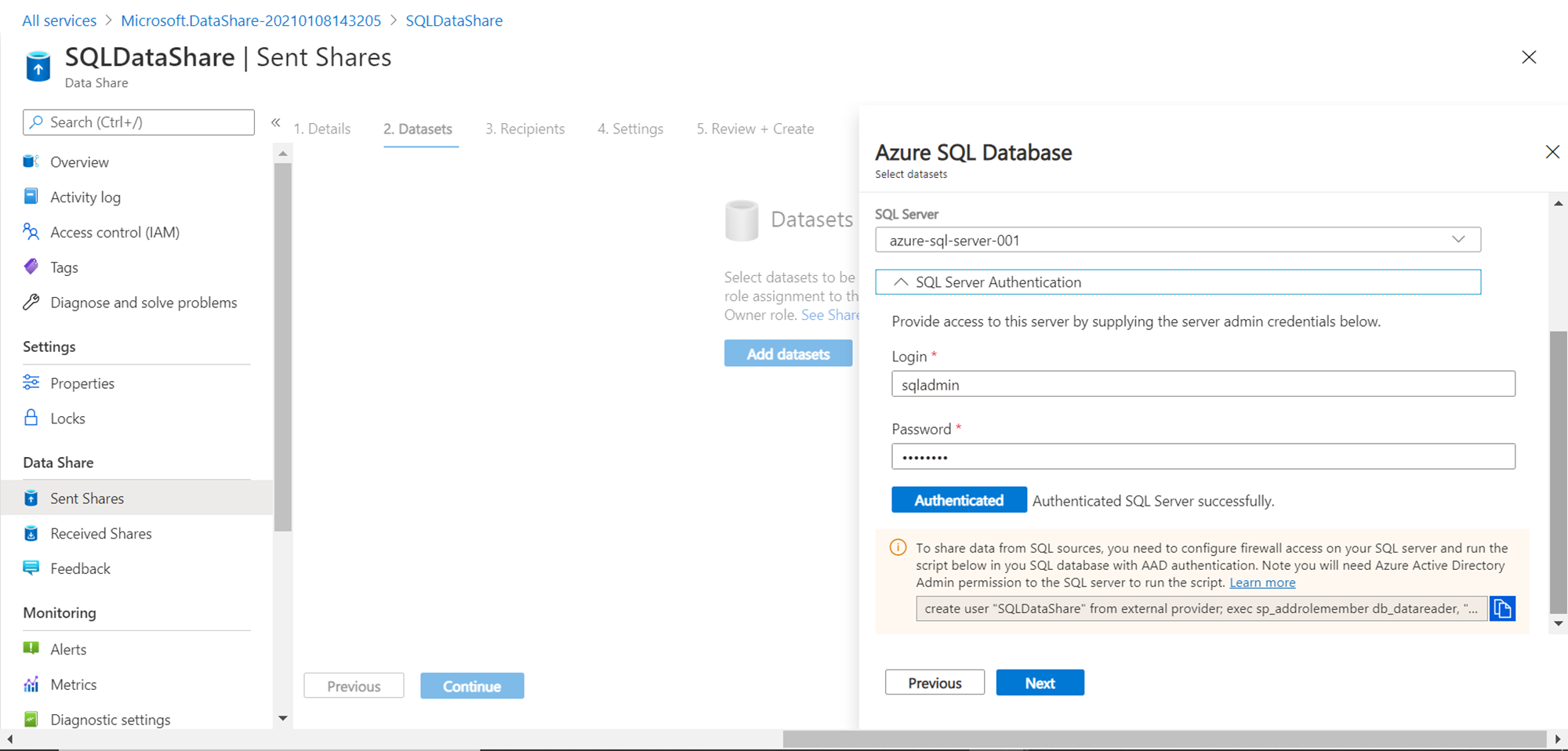Switch to the 3. Recipients tab

pyautogui.click(x=524, y=129)
